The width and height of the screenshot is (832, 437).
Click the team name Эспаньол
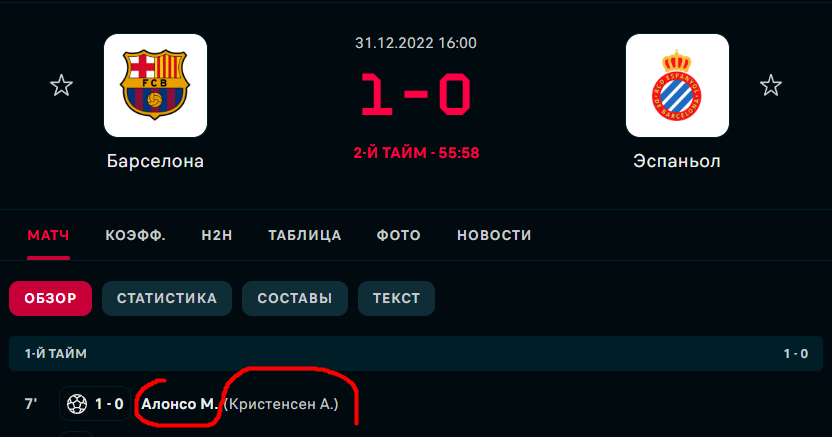pyautogui.click(x=677, y=161)
